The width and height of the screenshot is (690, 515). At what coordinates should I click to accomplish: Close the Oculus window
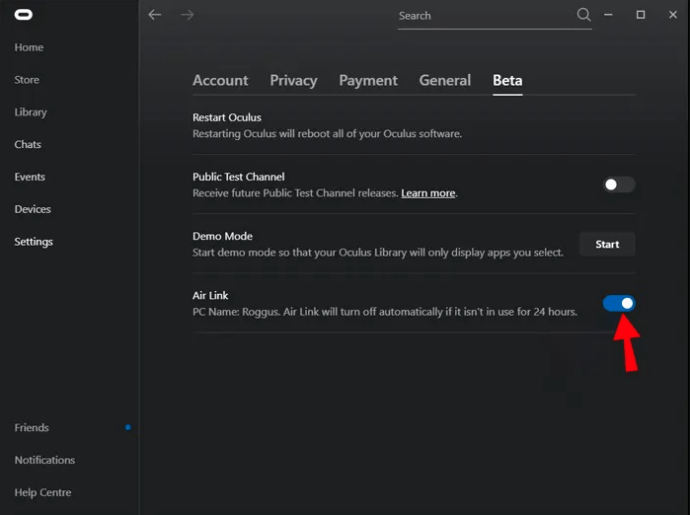[x=669, y=15]
